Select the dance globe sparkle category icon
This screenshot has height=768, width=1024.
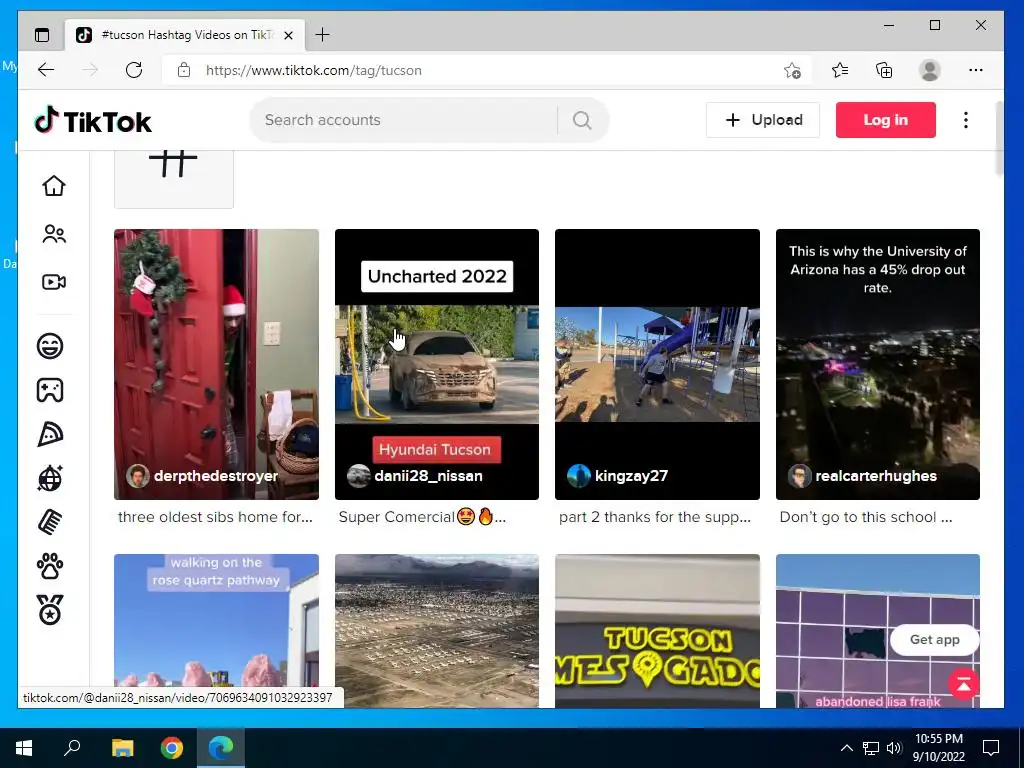tap(50, 478)
